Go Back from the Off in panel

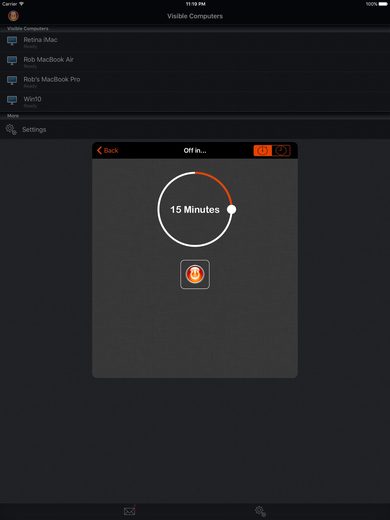pos(107,150)
